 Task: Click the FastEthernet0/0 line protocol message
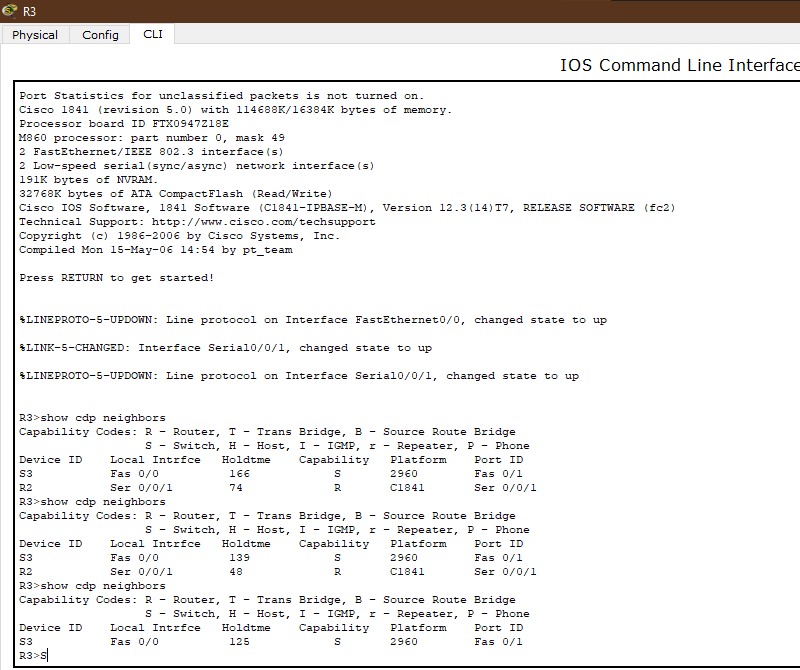point(313,320)
